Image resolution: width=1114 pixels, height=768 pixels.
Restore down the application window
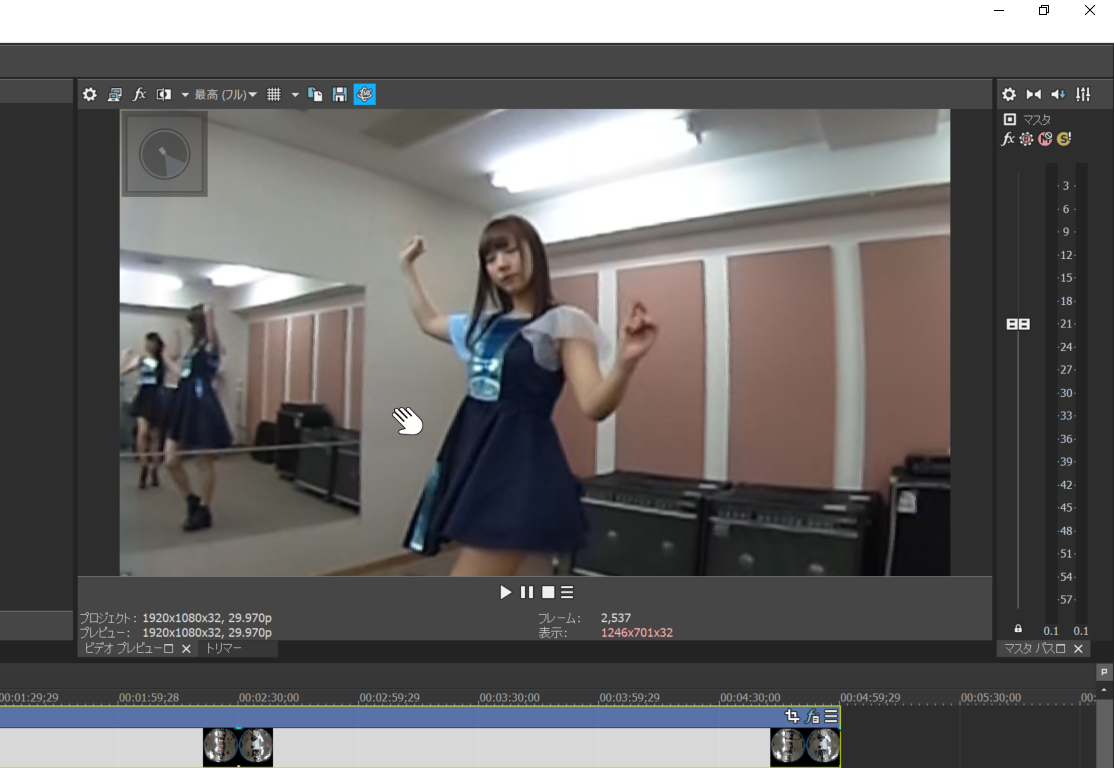(x=1044, y=11)
